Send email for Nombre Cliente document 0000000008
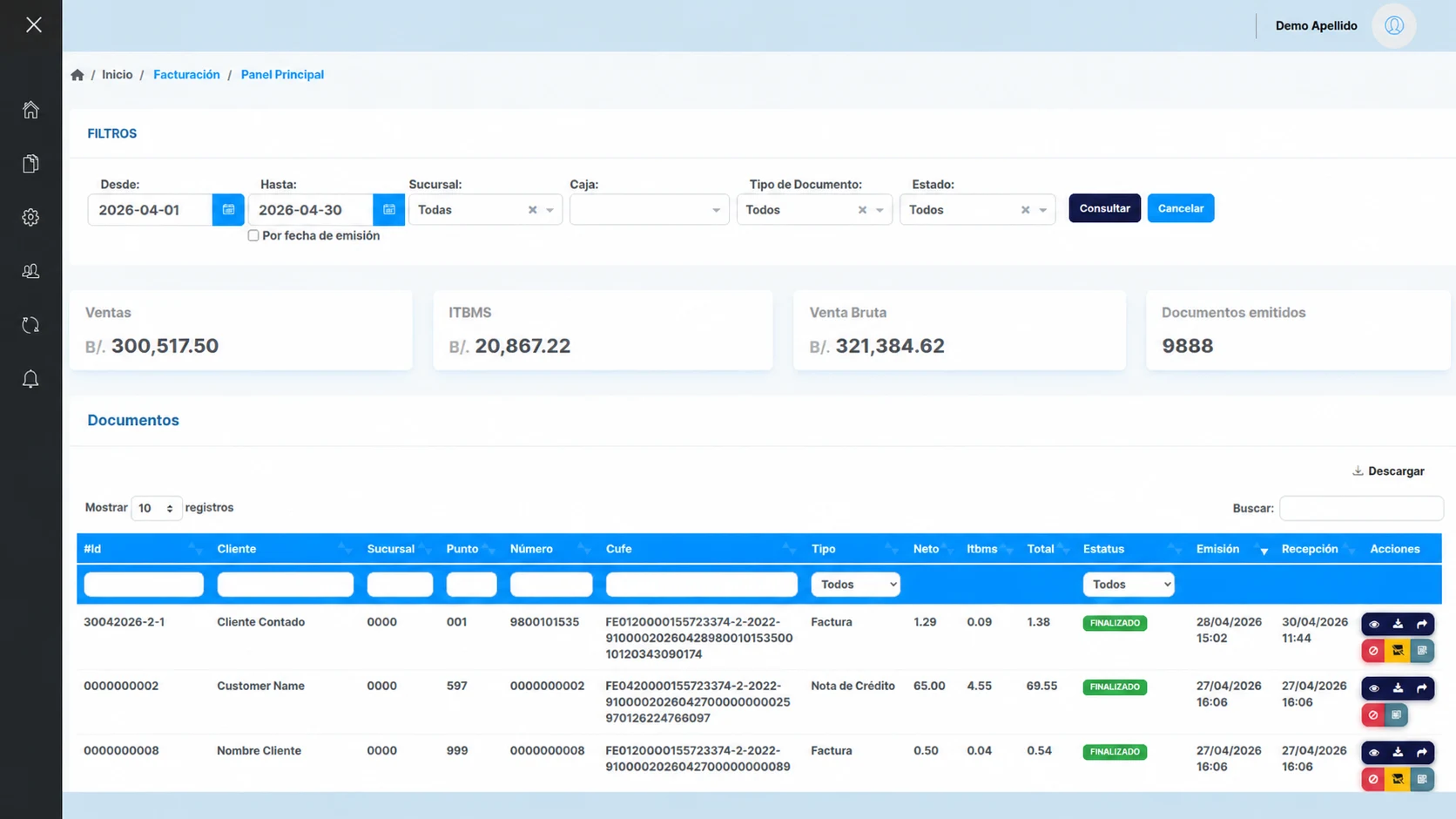 click(1398, 779)
